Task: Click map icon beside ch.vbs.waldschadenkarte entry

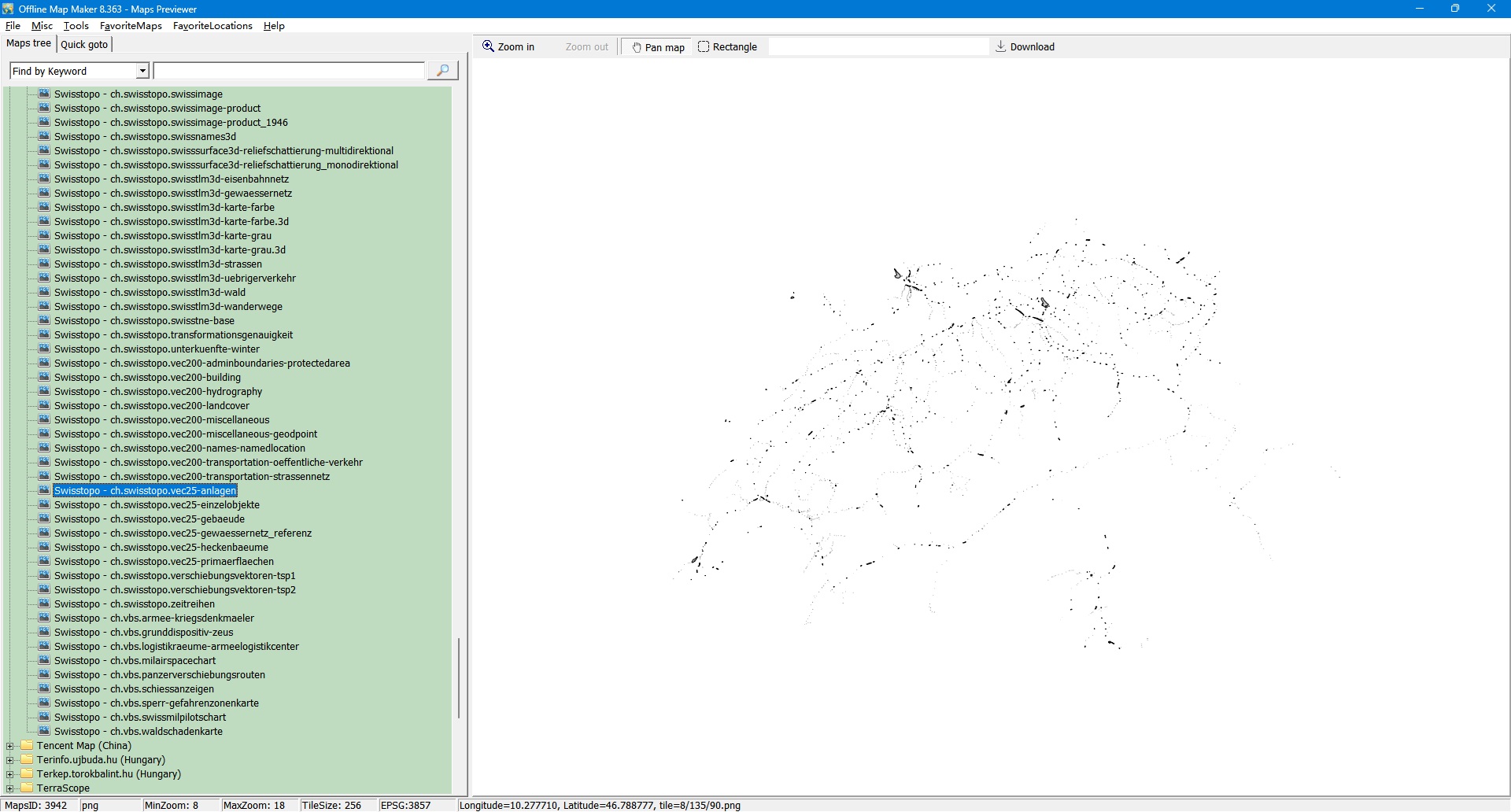Action: [44, 732]
